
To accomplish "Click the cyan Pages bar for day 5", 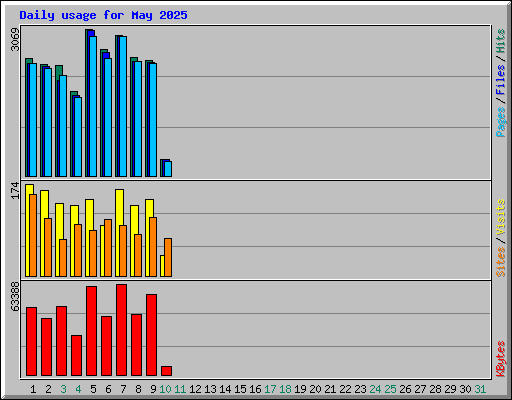I will click(x=93, y=106).
